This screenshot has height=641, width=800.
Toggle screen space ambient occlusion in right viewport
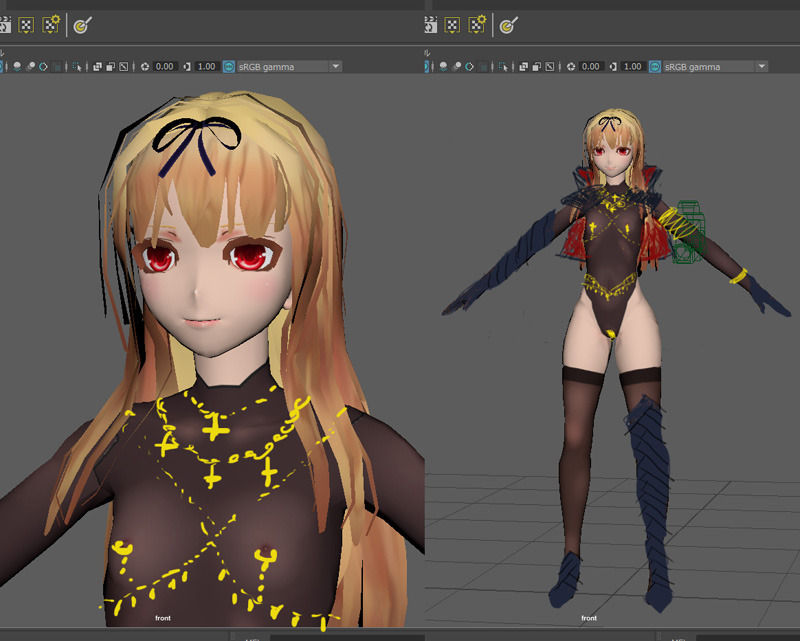(x=443, y=66)
